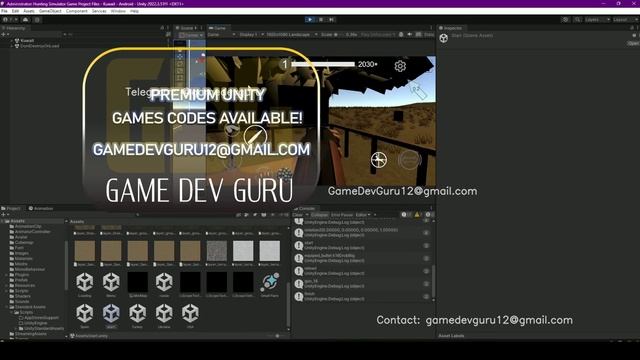Screen dimensions: 640x360
Task: Expand the Plugins folder
Action: (7, 275)
